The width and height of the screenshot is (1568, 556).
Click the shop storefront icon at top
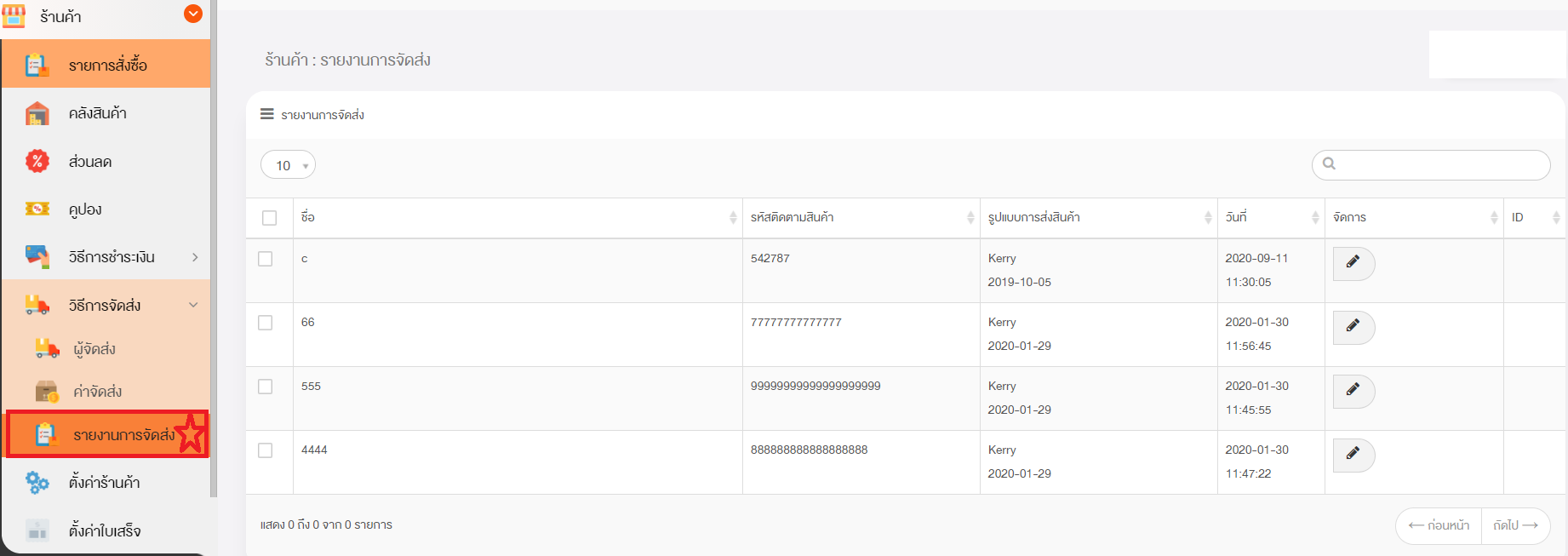coord(14,15)
